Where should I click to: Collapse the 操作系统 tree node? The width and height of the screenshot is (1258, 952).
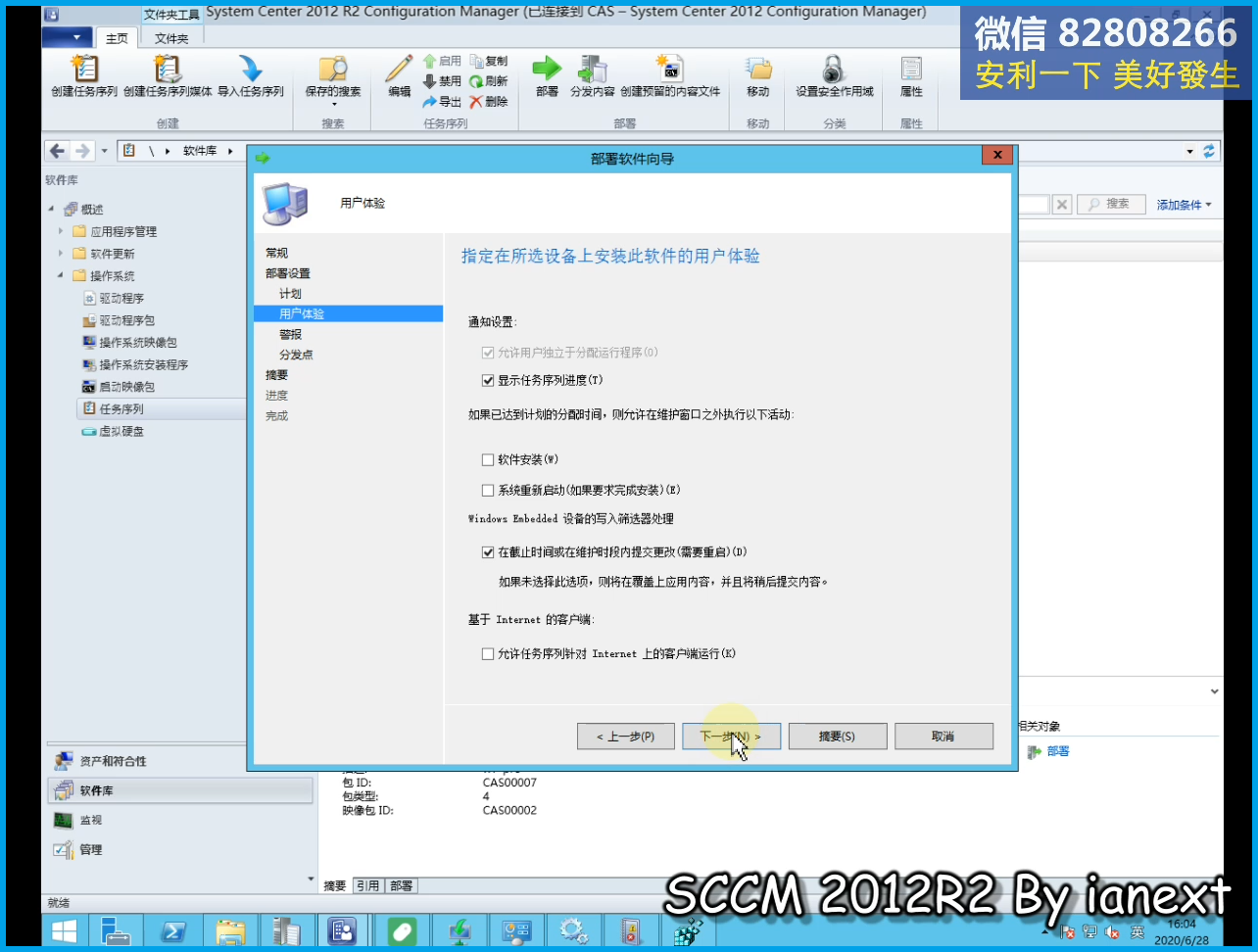click(61, 276)
